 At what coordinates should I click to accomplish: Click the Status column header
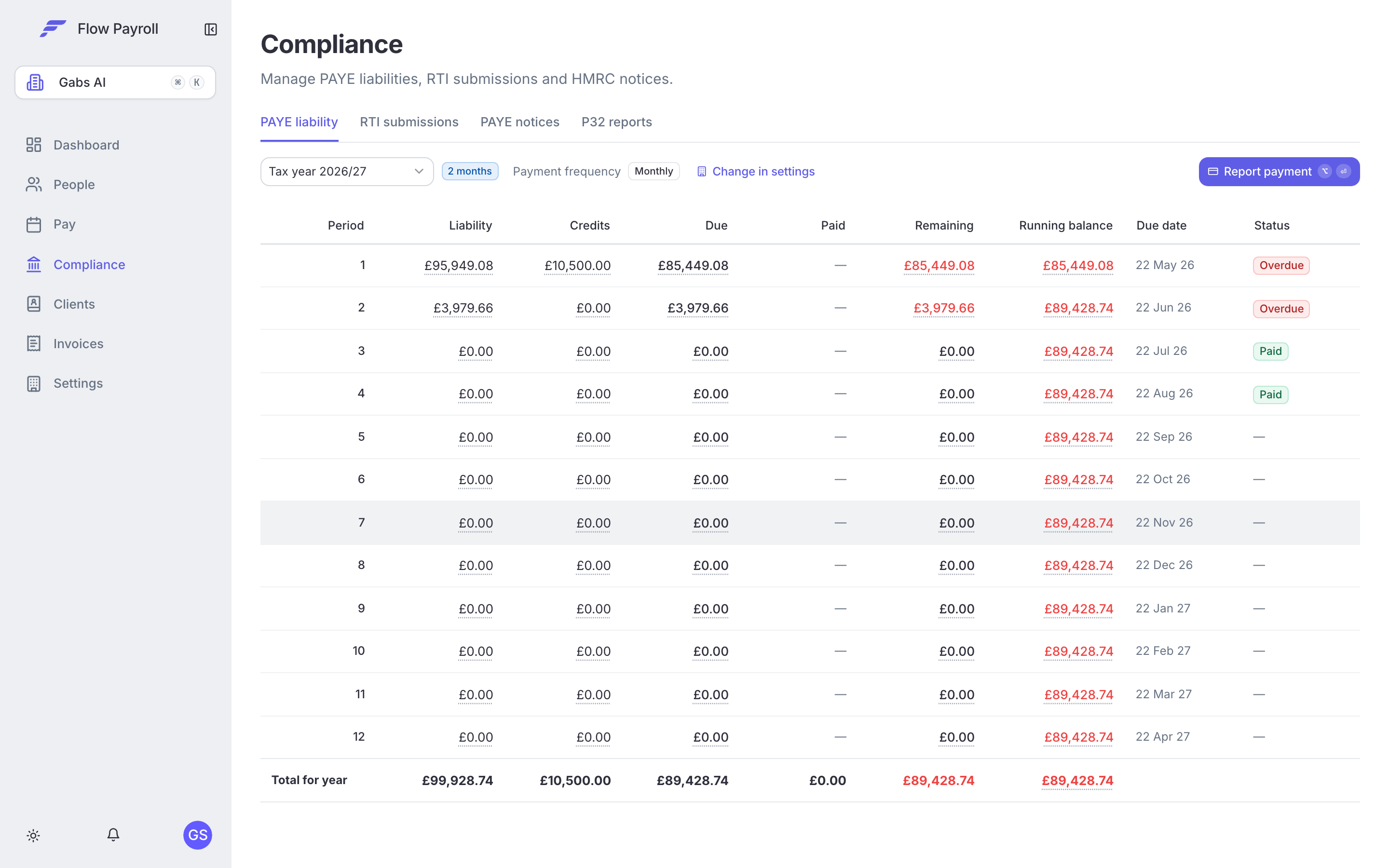(1271, 226)
